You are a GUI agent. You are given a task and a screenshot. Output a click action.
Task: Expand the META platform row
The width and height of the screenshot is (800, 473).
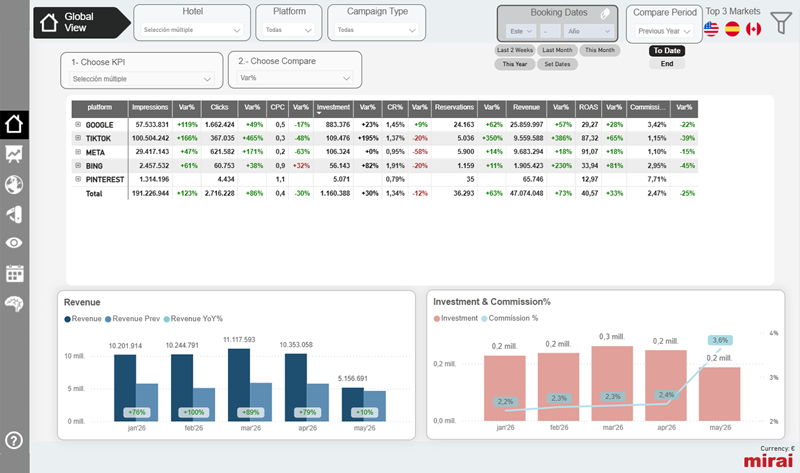coord(78,152)
